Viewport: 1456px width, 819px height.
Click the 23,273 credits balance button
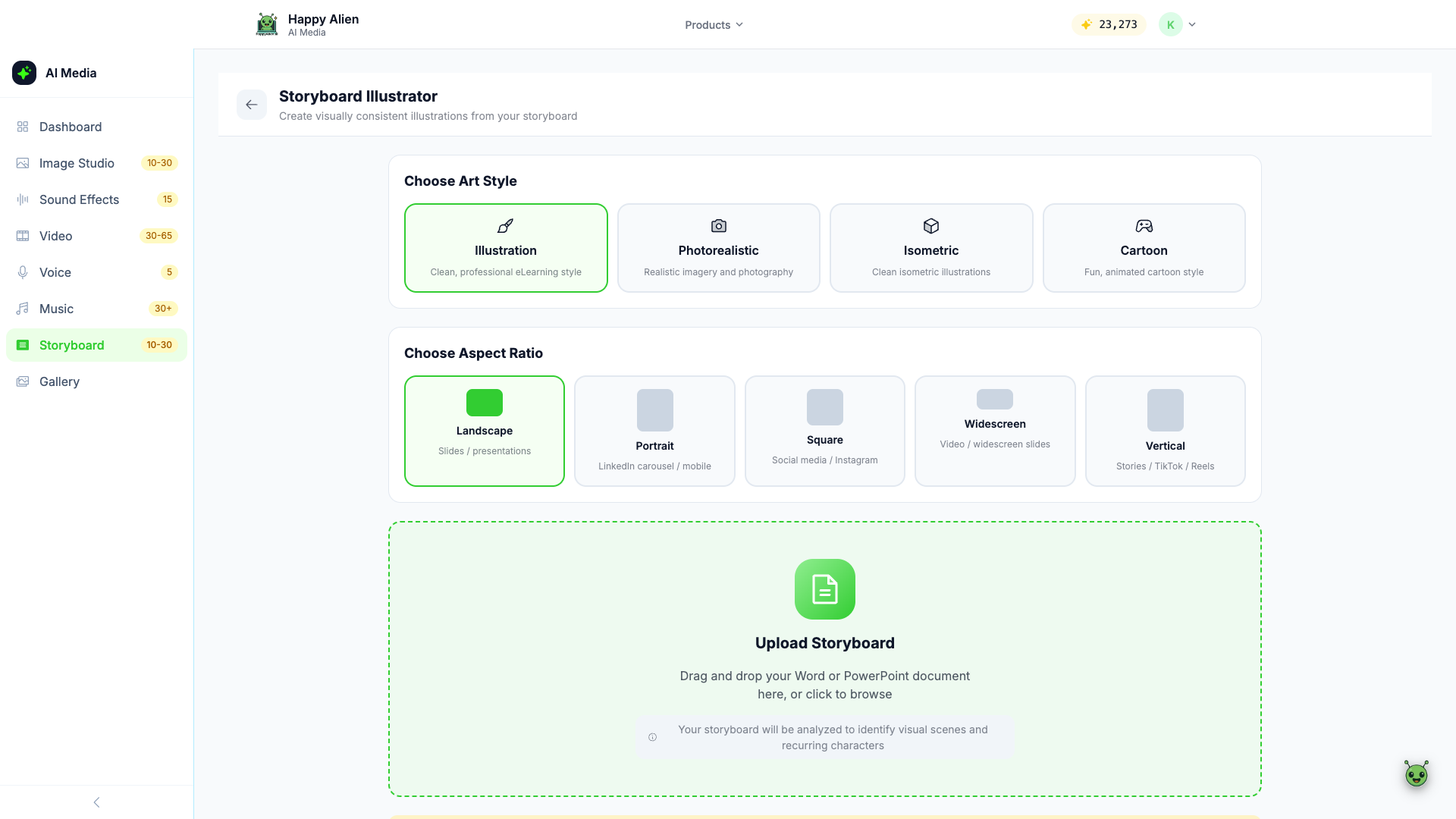1109,24
